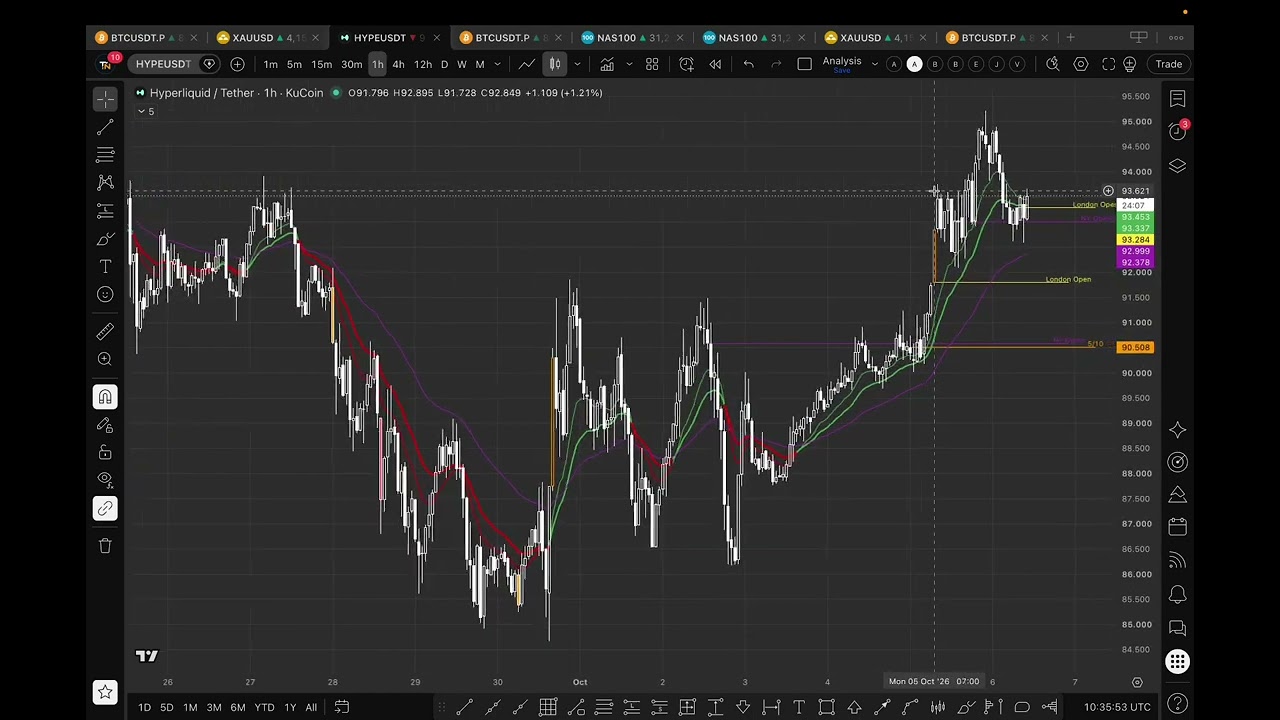Open the go to date picker
This screenshot has width=1280, height=720.
click(341, 707)
